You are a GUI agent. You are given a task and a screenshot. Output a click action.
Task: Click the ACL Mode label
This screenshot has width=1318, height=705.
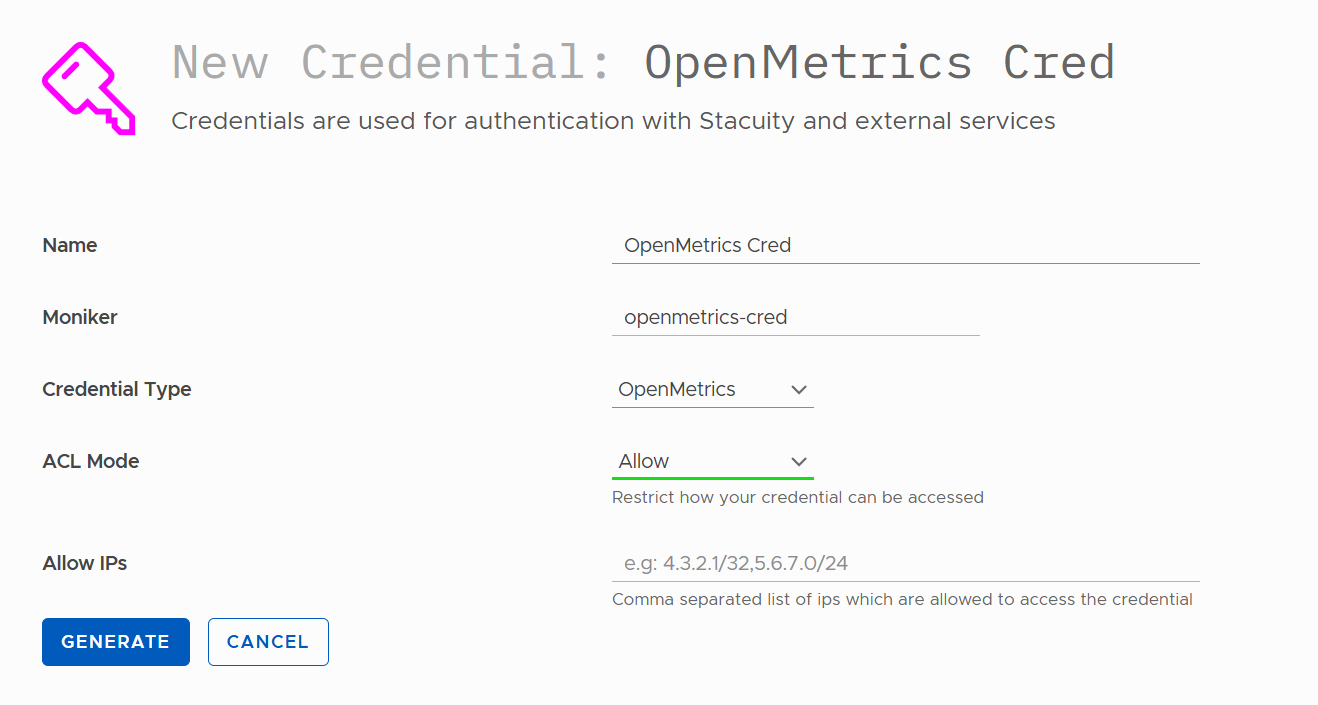(91, 462)
